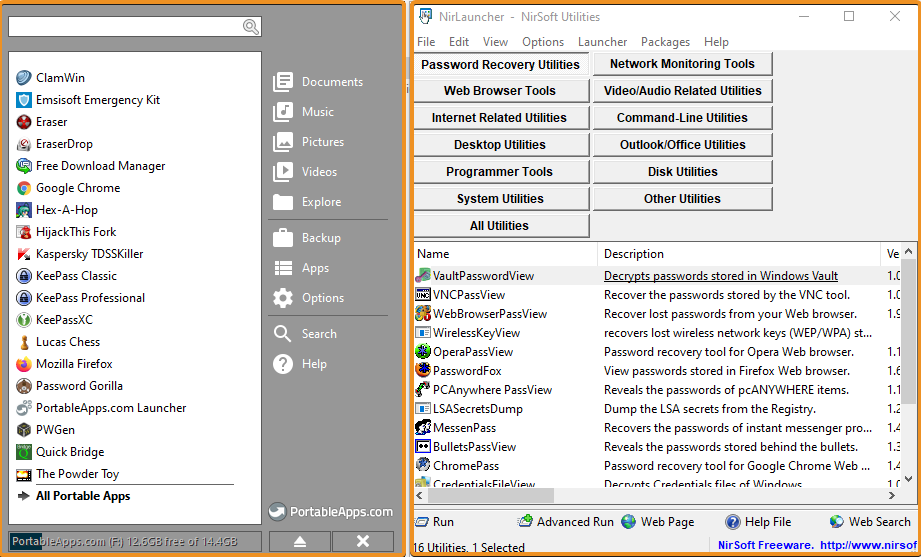This screenshot has width=921, height=557.
Task: Select WebBrowserPassView in the list
Action: tap(657, 314)
